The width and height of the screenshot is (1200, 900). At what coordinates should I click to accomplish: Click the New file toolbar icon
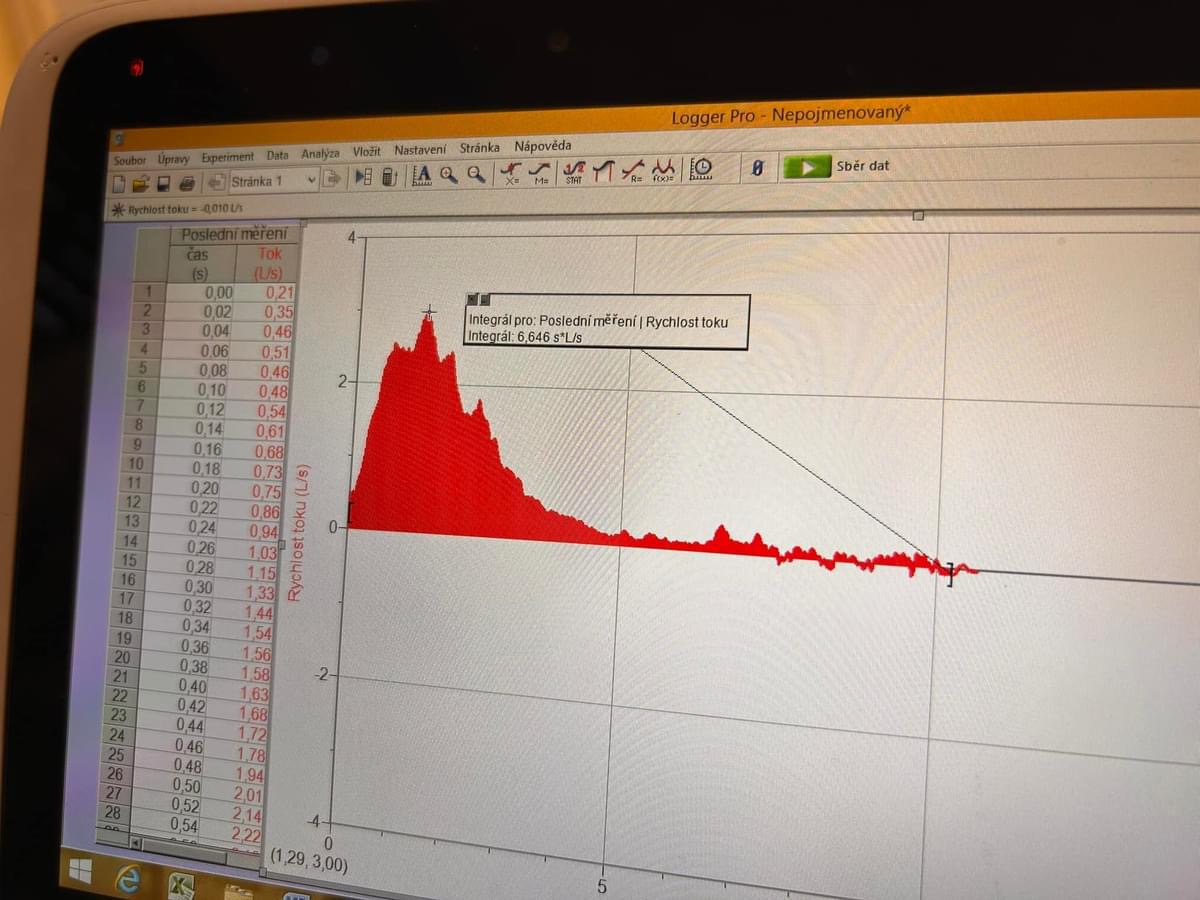click(118, 183)
